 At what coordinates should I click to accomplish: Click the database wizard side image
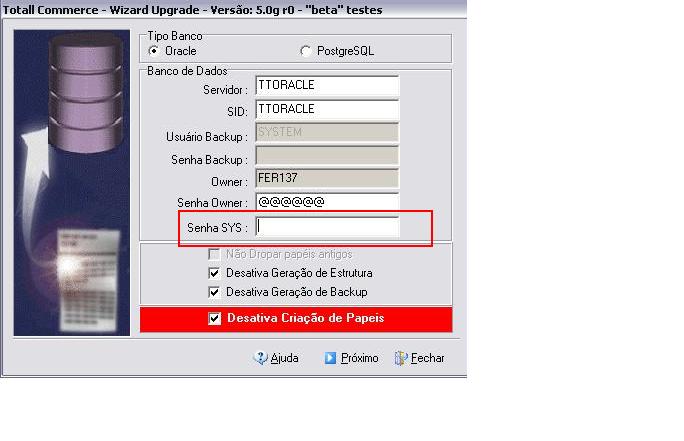pos(72,183)
